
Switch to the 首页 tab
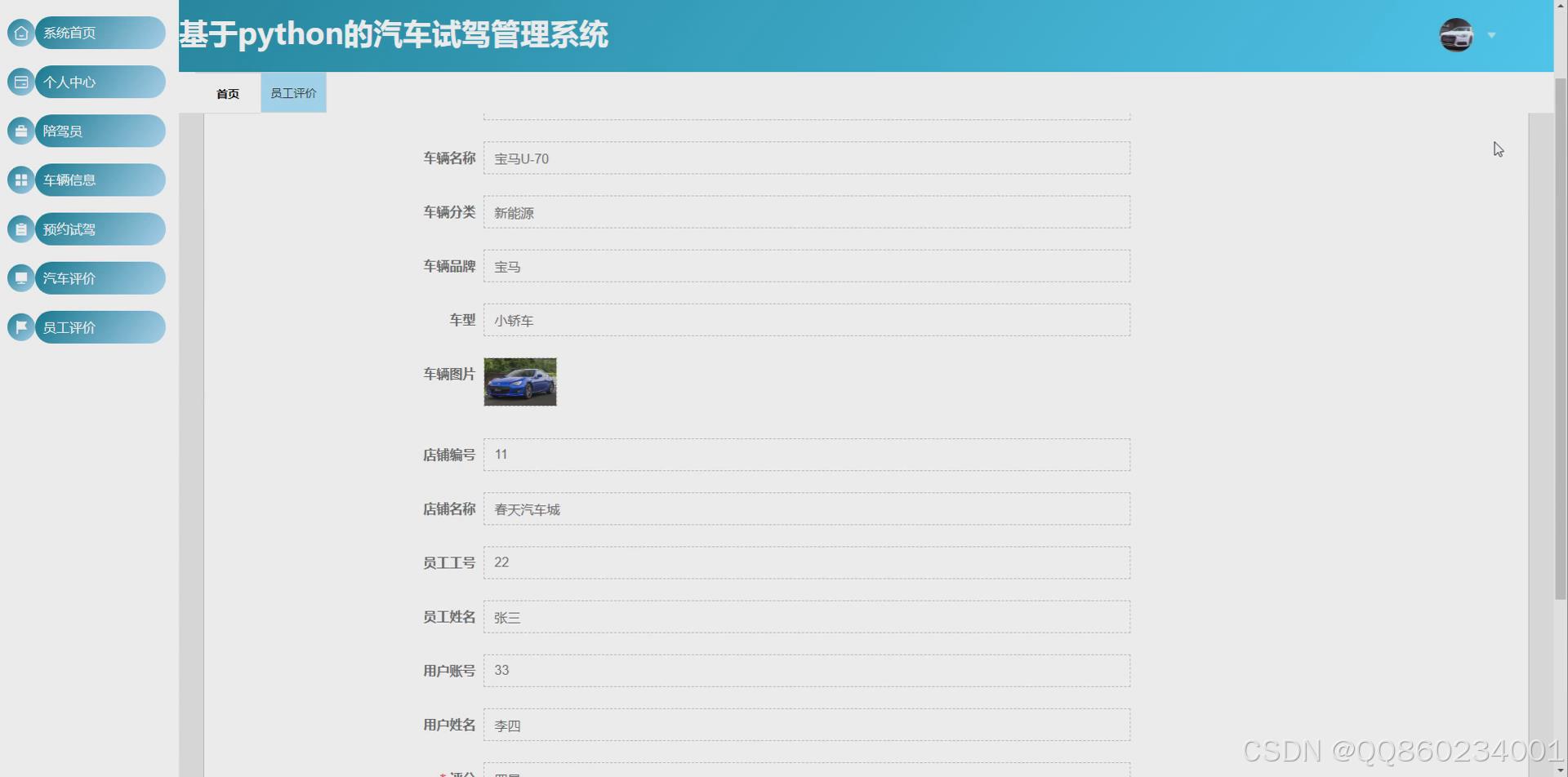228,94
